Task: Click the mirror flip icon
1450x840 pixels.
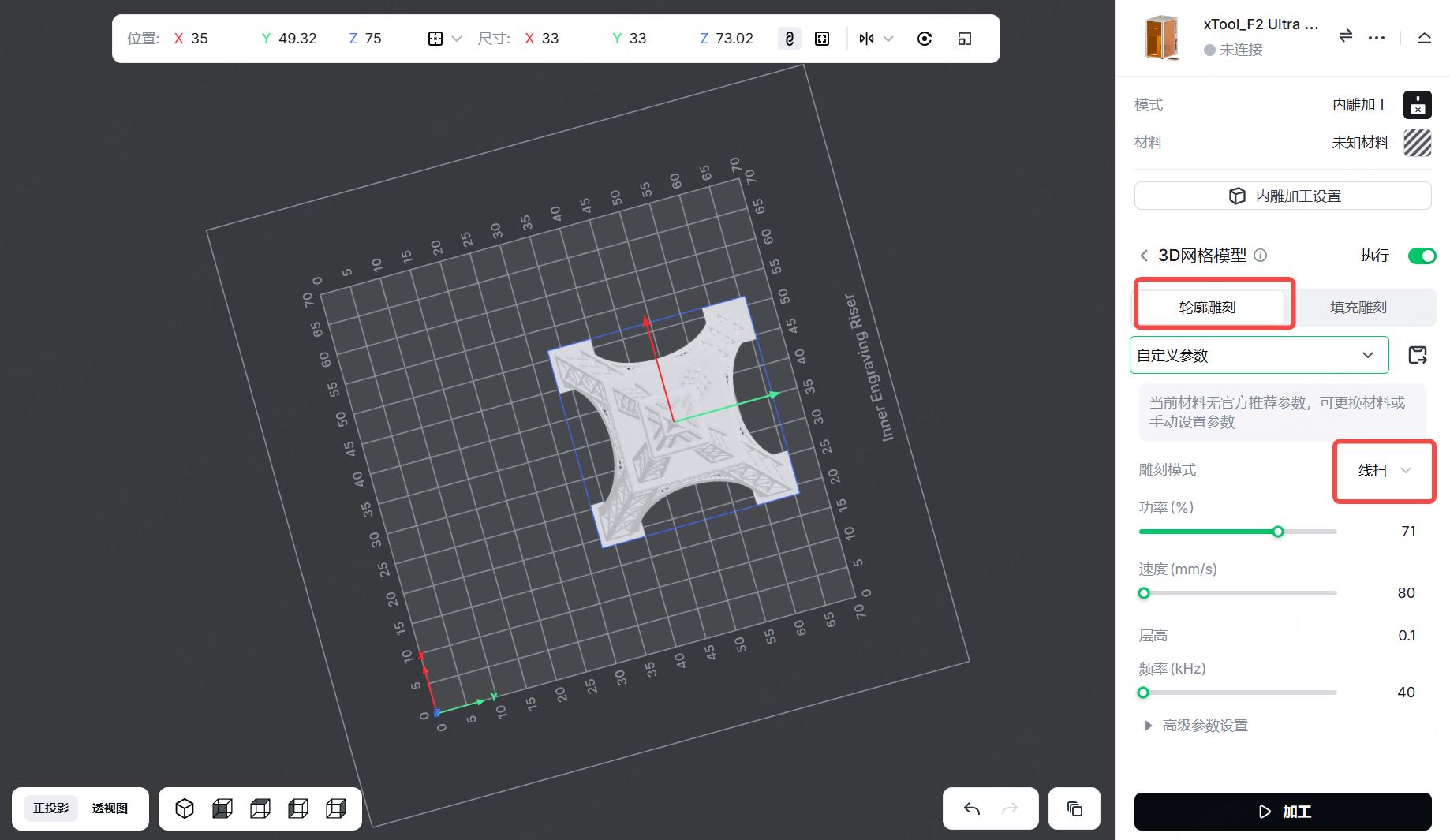Action: [x=866, y=39]
